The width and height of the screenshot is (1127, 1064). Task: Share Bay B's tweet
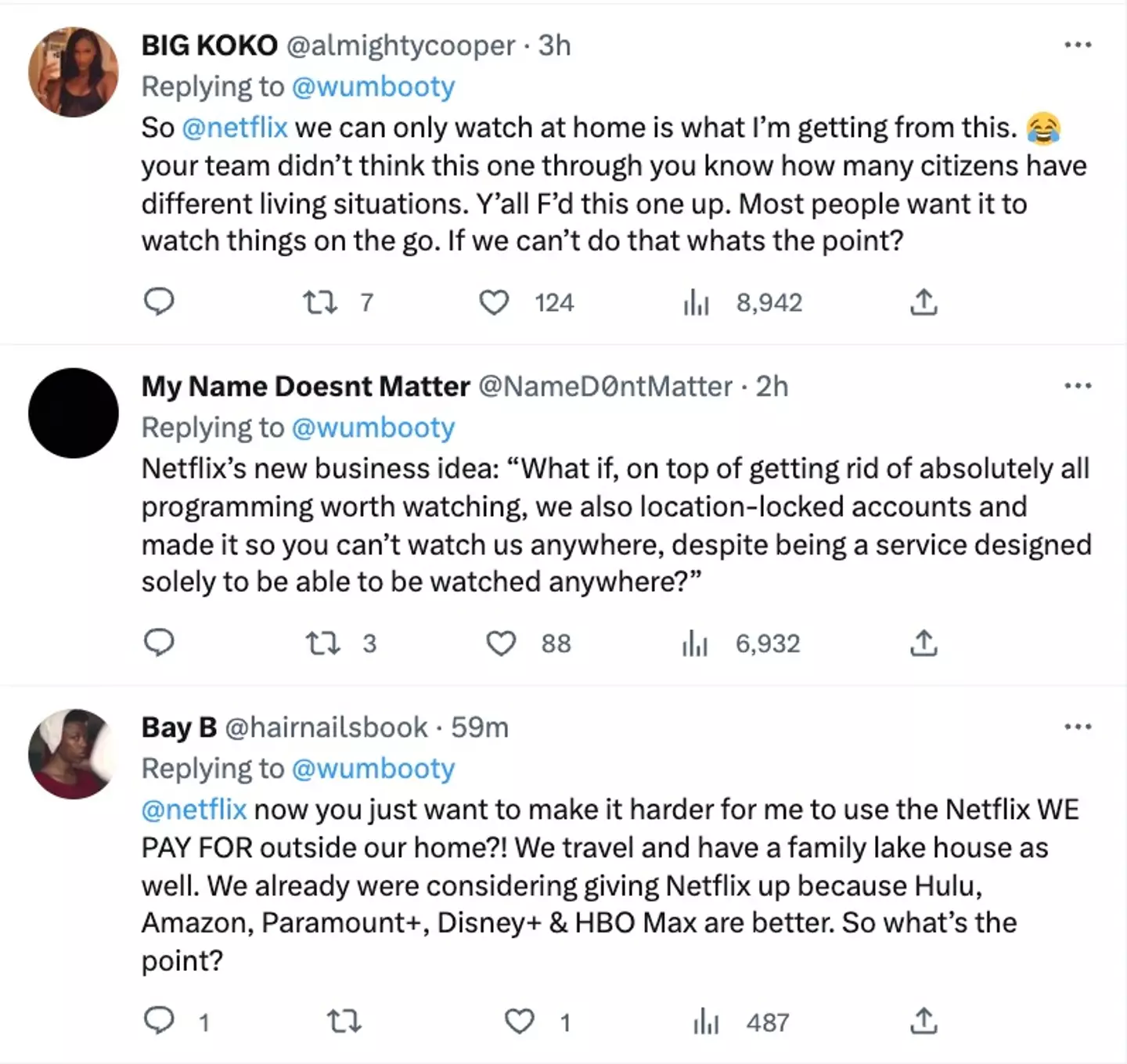tap(924, 1022)
